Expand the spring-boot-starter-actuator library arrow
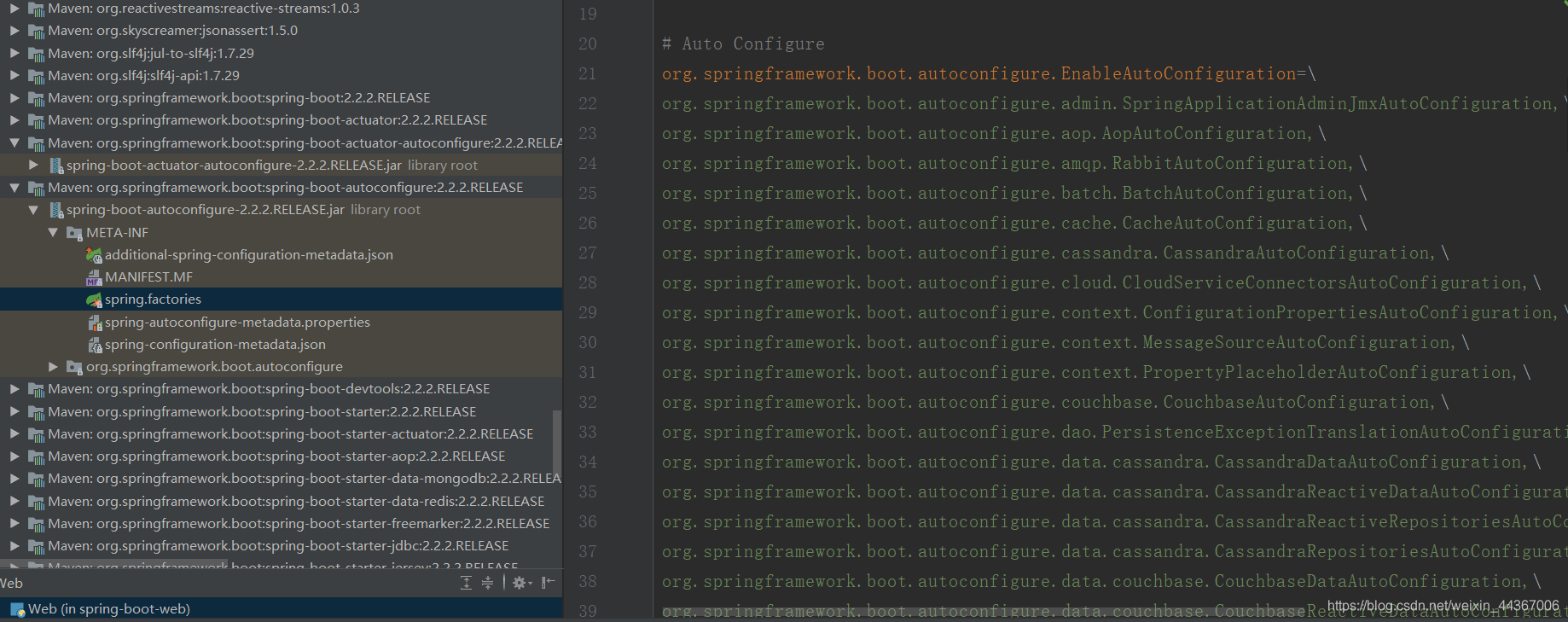1568x622 pixels. click(x=15, y=434)
